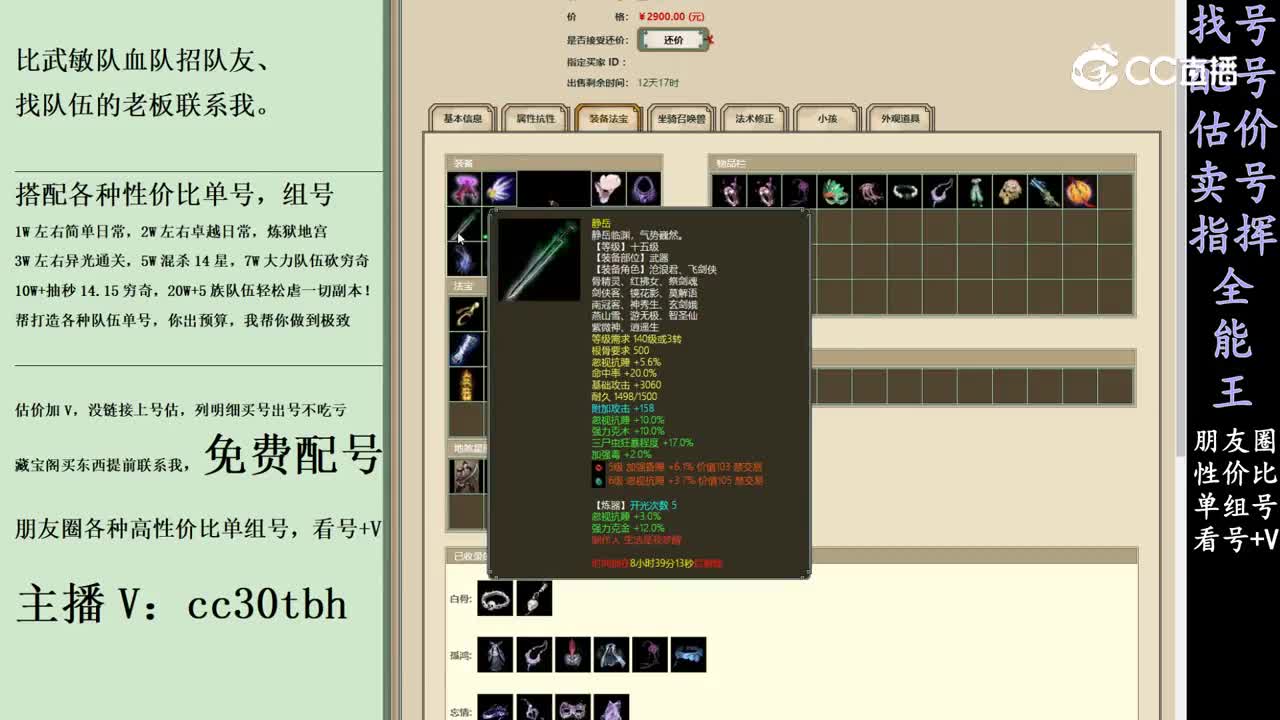Switch to the 属性抗性 tab
The height and width of the screenshot is (720, 1280).
click(x=536, y=118)
